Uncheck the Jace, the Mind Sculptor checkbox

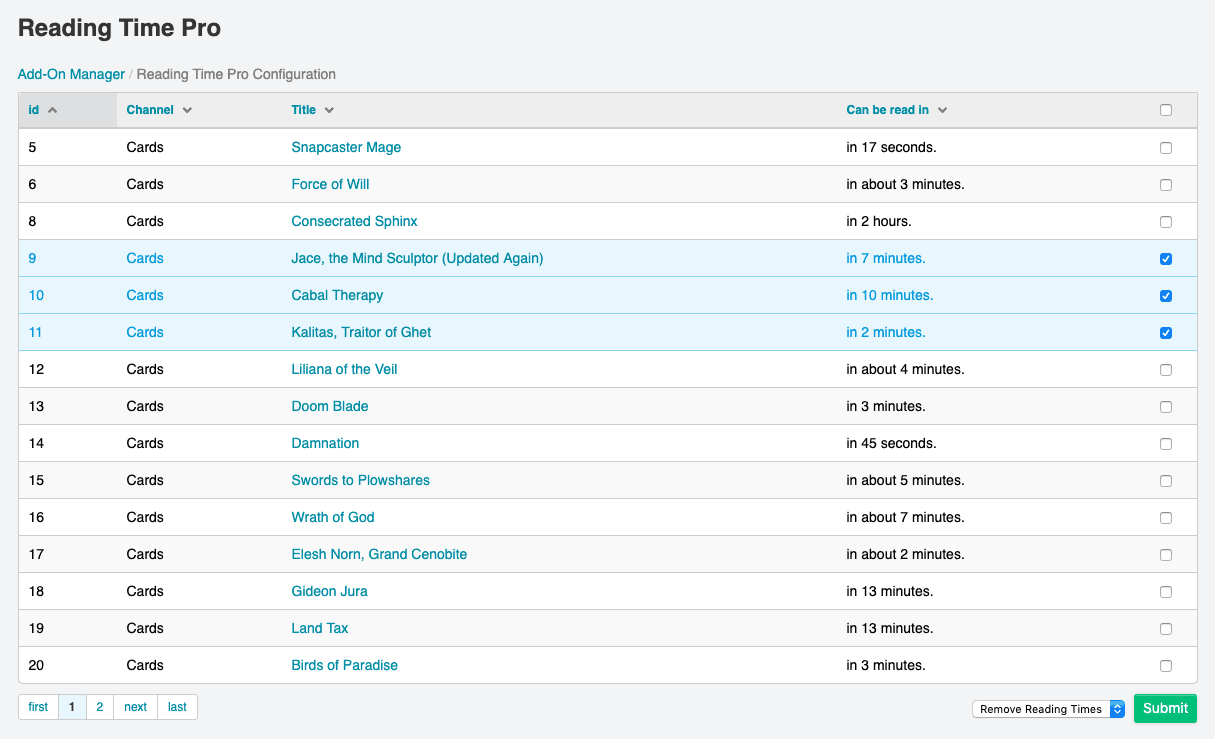(x=1166, y=259)
